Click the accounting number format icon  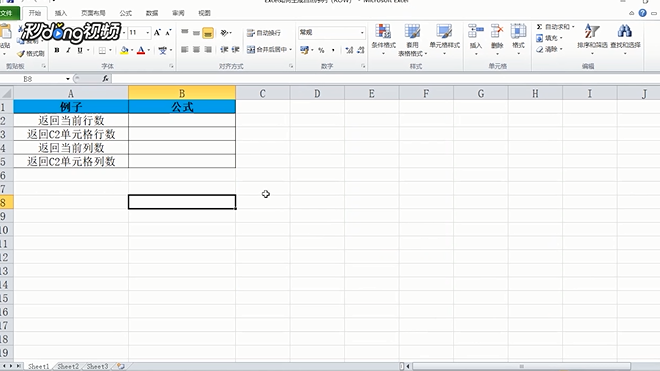coord(304,50)
